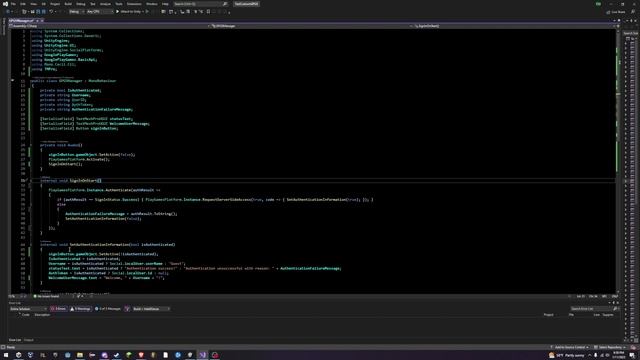Click the Visual Studio search box
Screen dimensions: 640x360
[200, 4]
